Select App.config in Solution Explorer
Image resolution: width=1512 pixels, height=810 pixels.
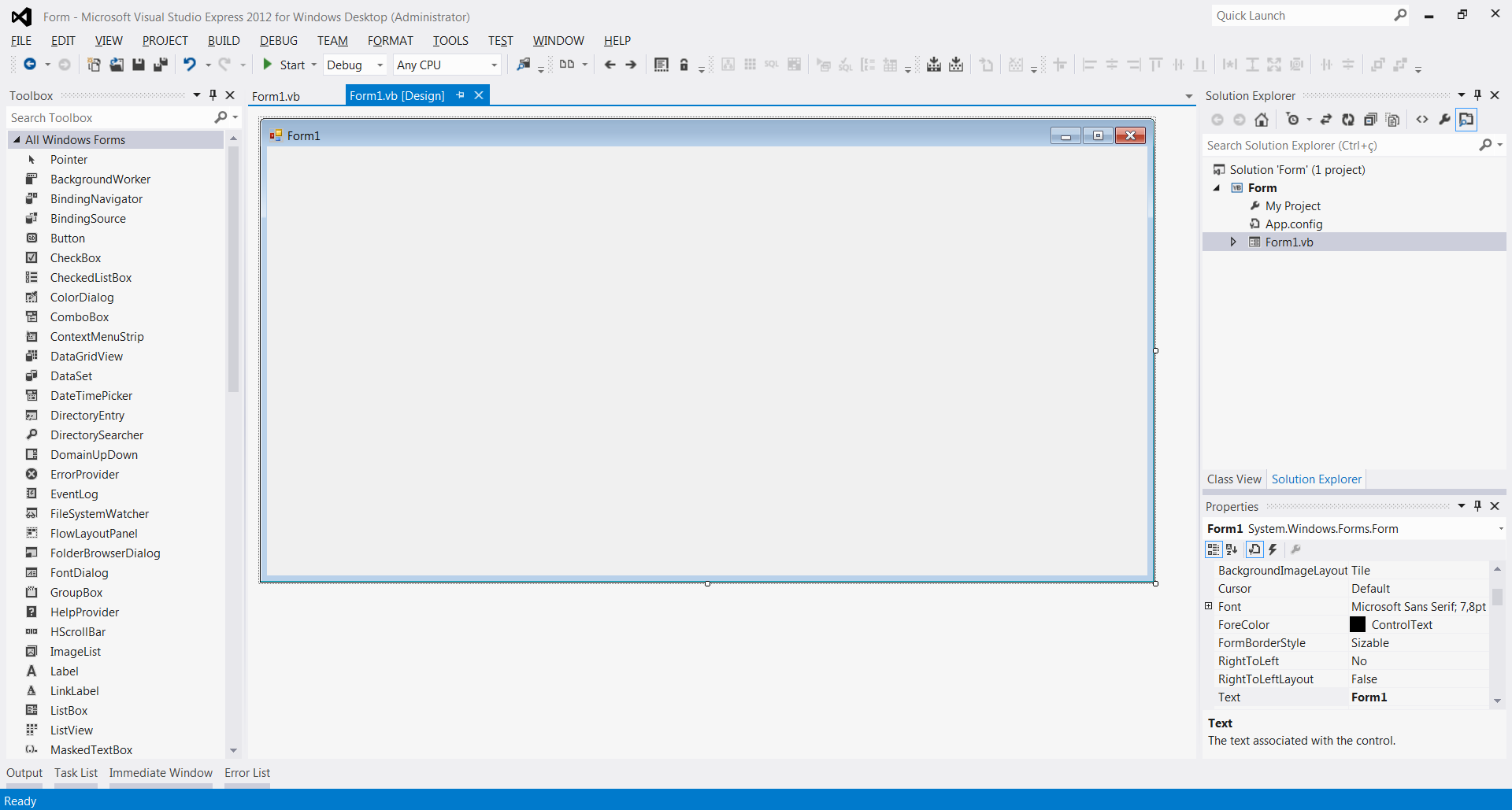(x=1293, y=224)
